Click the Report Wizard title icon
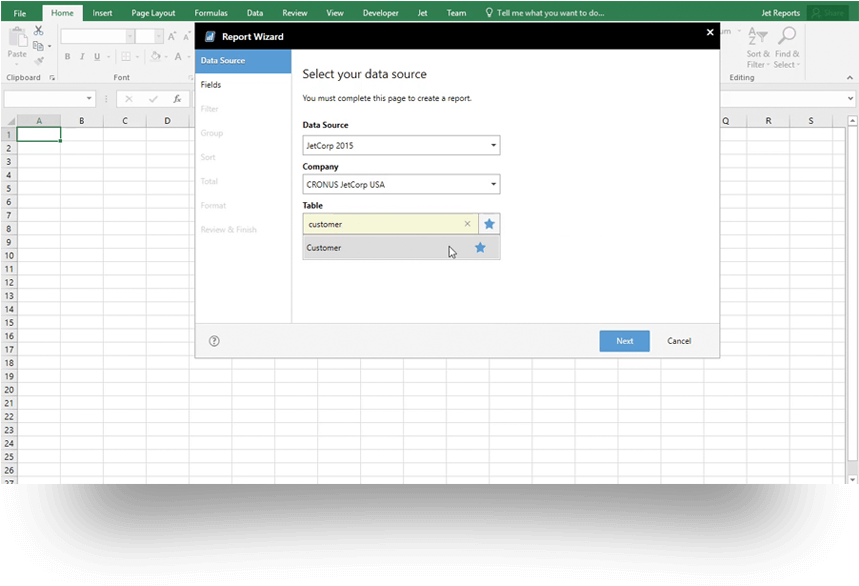Viewport: 859px width, 586px height. click(x=210, y=37)
